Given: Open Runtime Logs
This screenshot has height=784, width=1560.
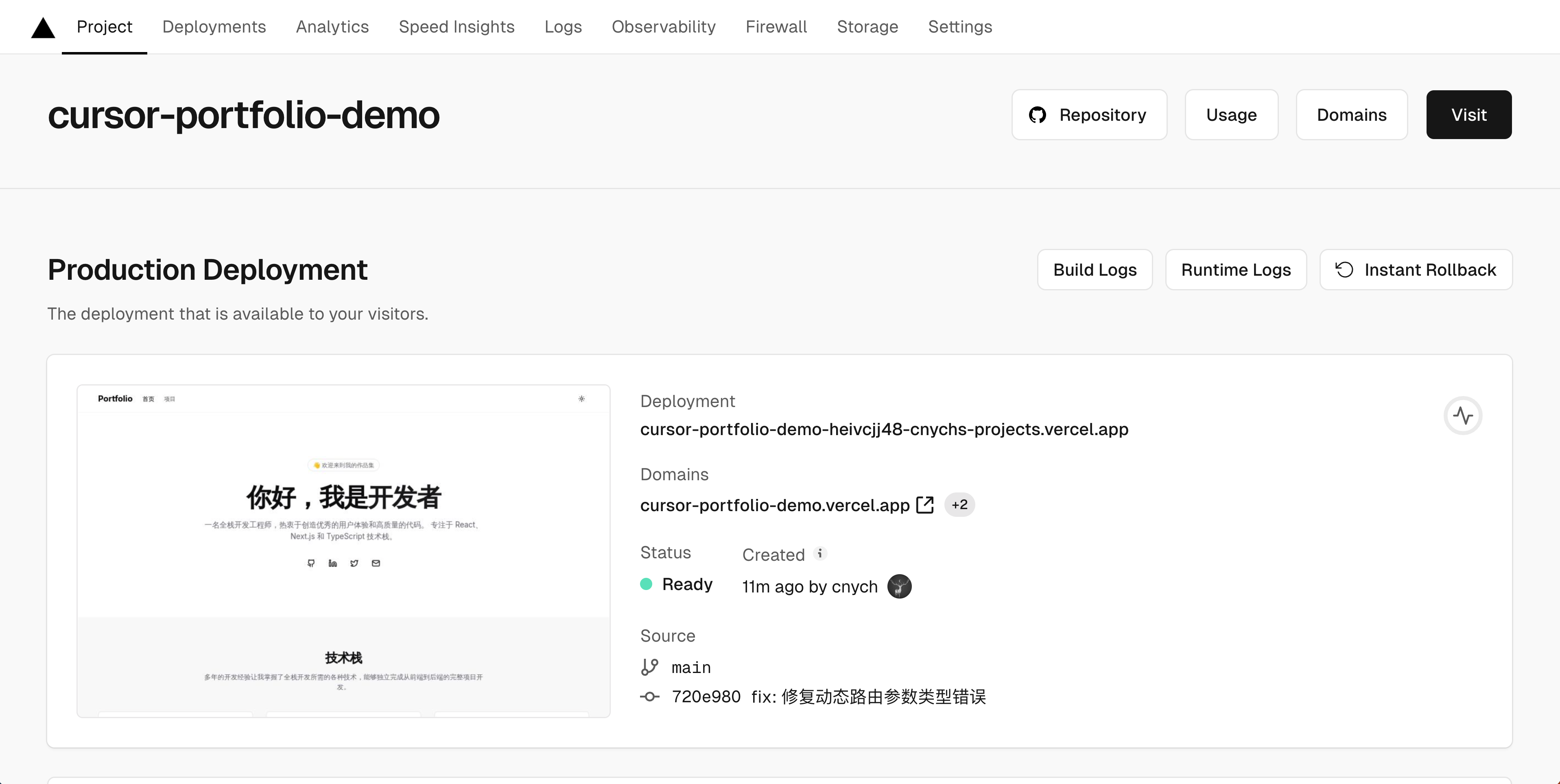Looking at the screenshot, I should click(1235, 270).
